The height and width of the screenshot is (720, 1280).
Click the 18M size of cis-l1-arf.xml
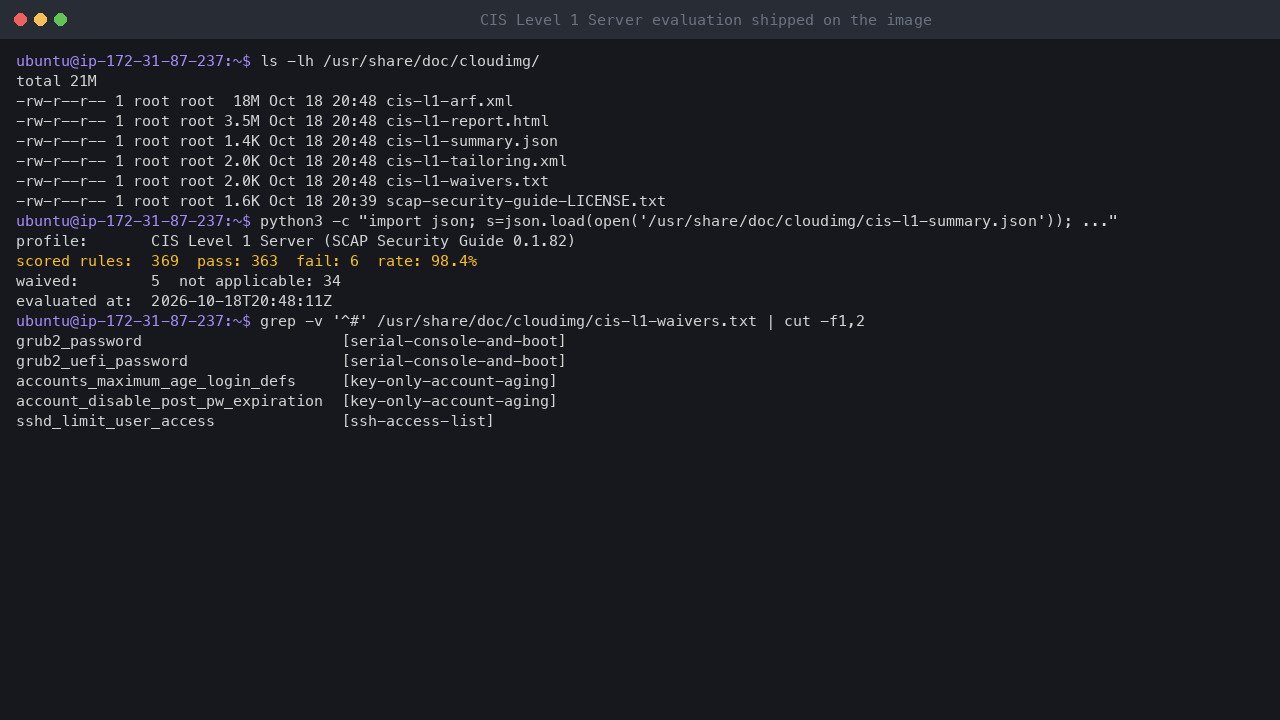(x=246, y=101)
